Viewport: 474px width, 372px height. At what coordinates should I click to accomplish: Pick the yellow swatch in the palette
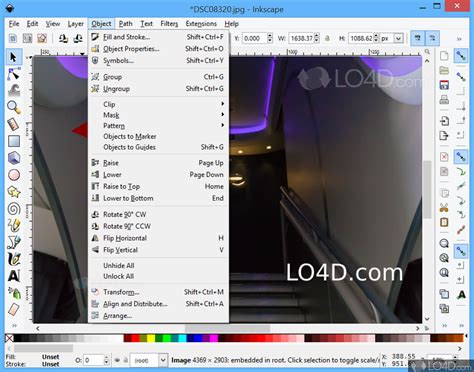pyautogui.click(x=151, y=338)
